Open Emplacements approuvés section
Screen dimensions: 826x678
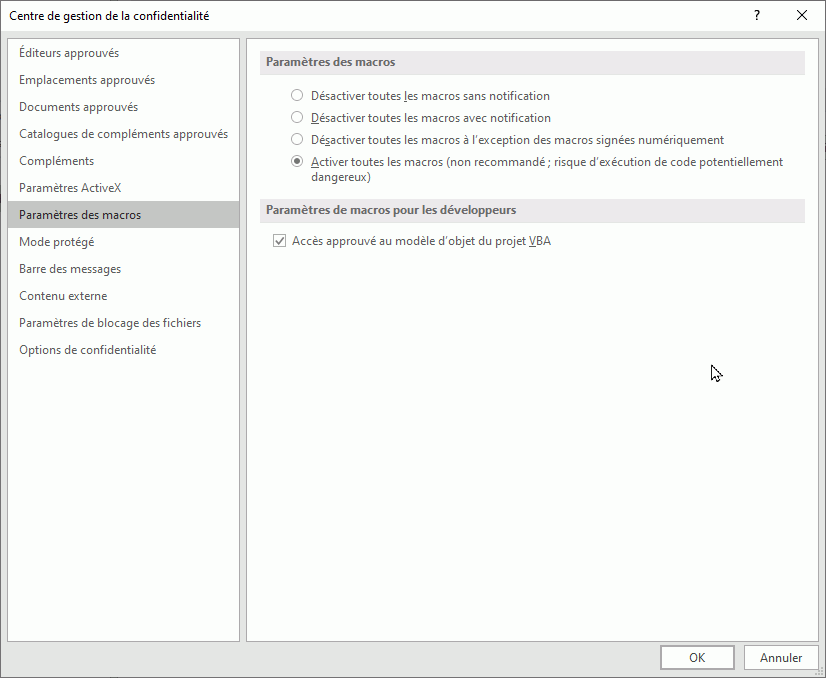(123, 80)
